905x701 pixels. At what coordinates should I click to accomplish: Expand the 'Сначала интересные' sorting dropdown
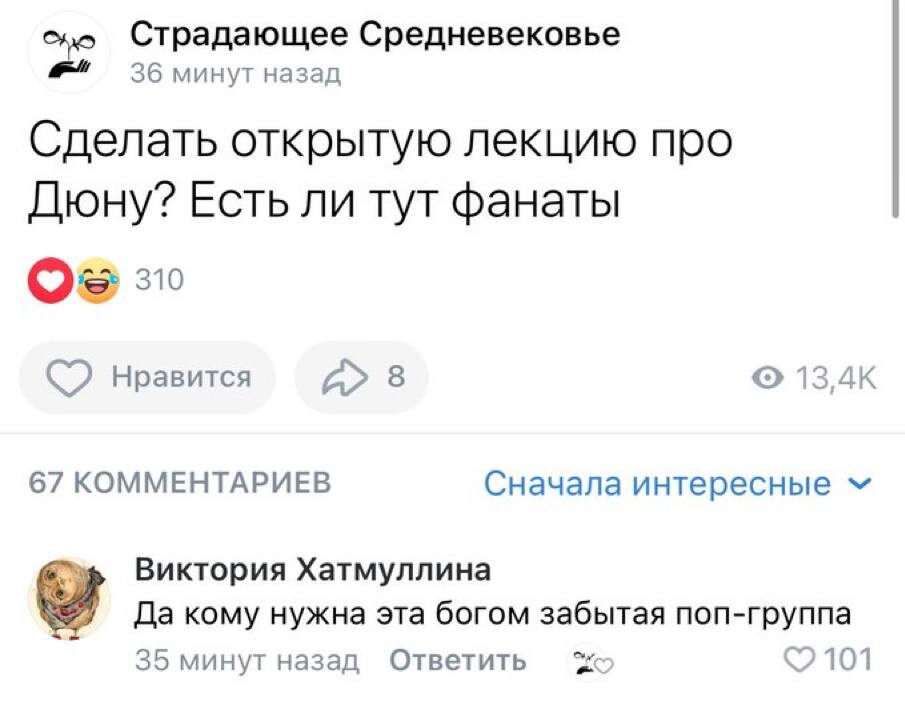tap(678, 484)
